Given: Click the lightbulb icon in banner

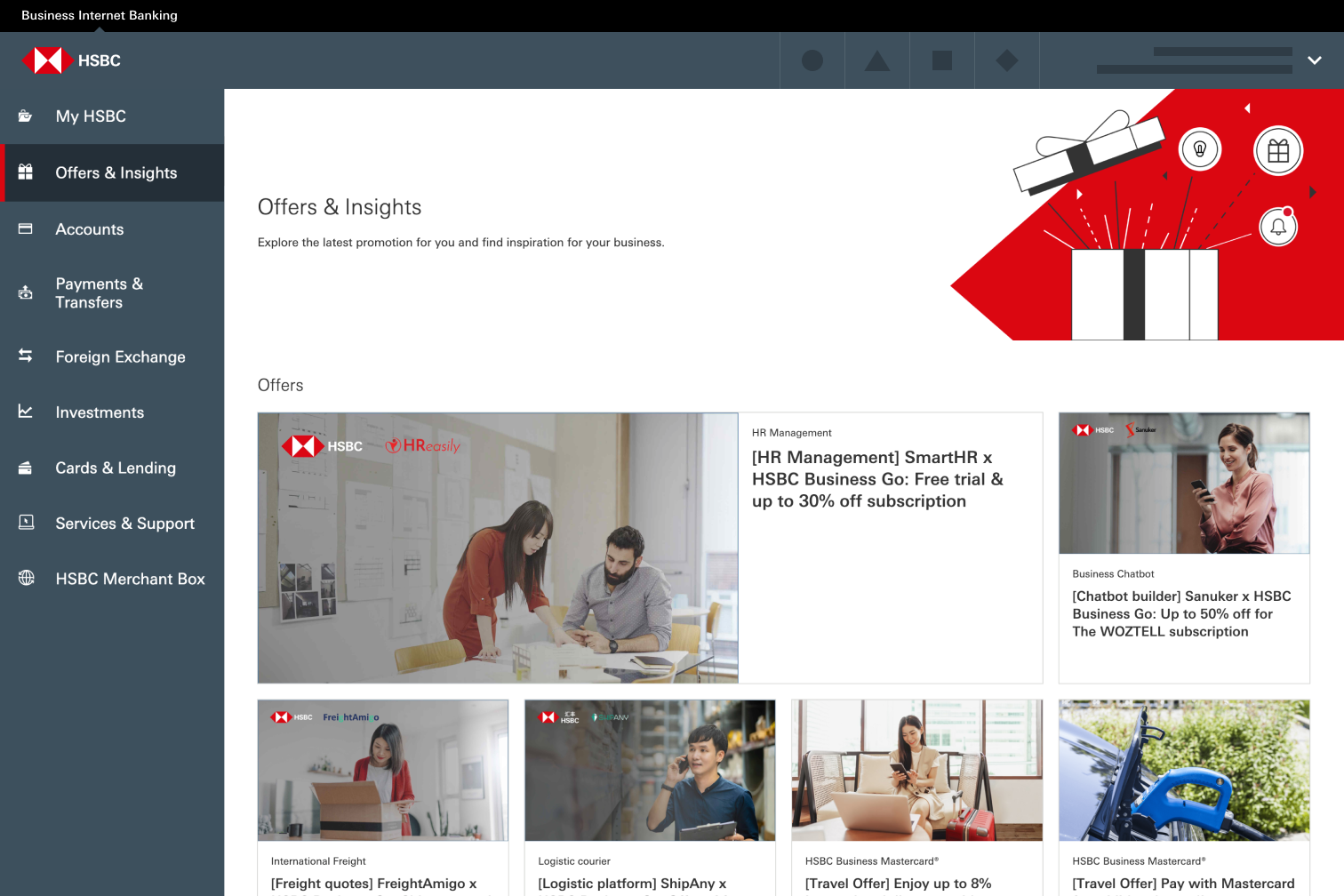Looking at the screenshot, I should [1200, 149].
